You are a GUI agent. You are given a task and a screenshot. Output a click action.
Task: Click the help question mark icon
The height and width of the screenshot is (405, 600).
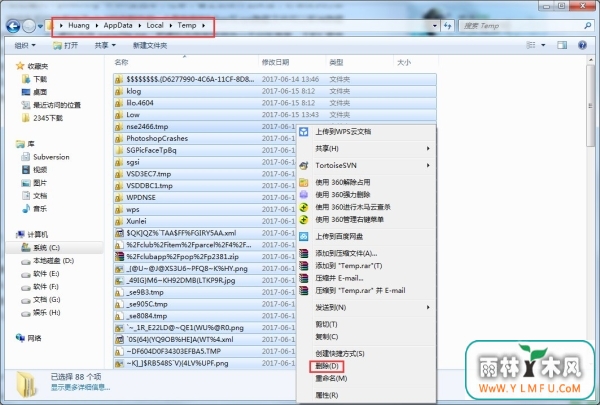tap(582, 45)
